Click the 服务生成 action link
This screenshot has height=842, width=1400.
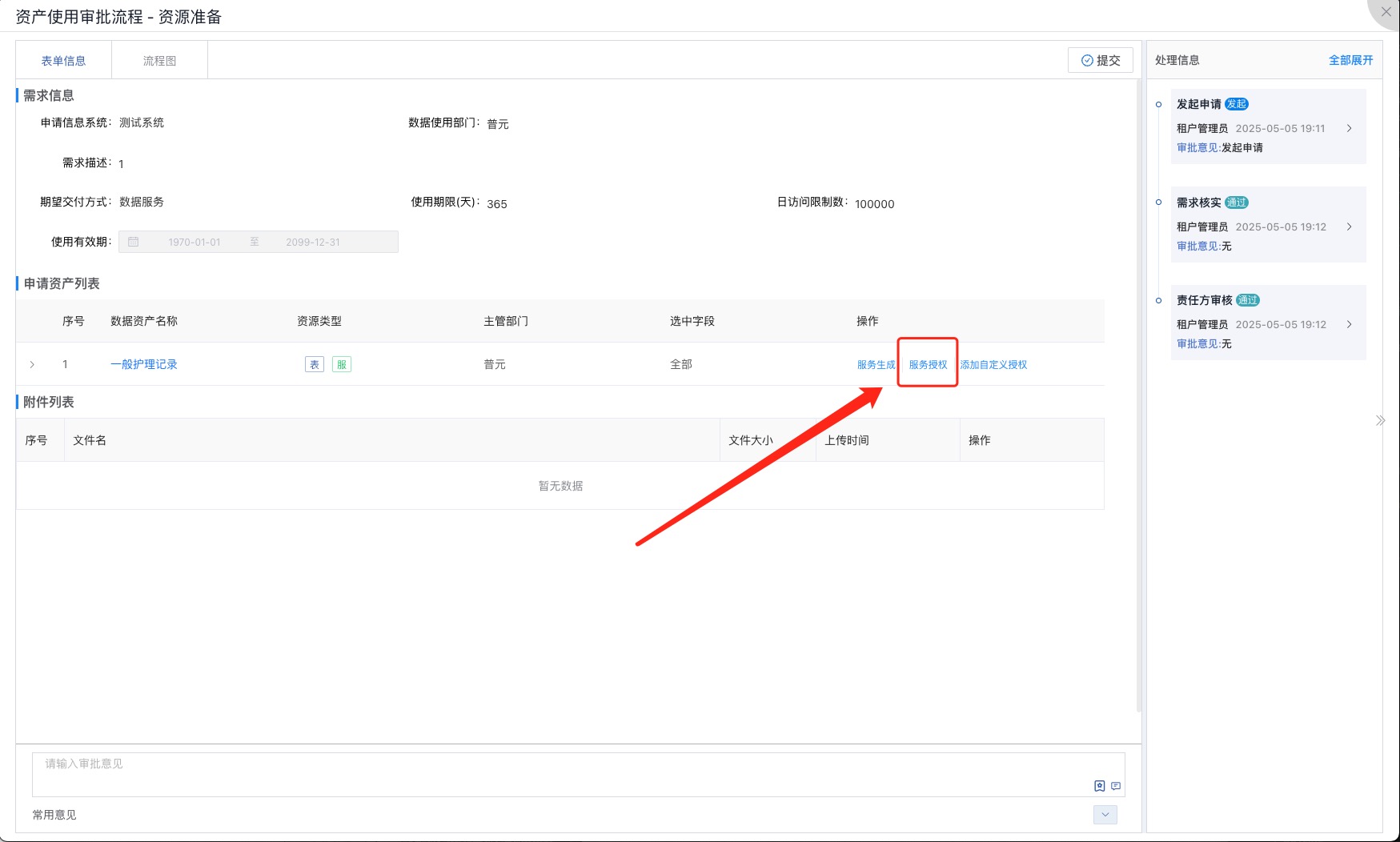tap(876, 364)
